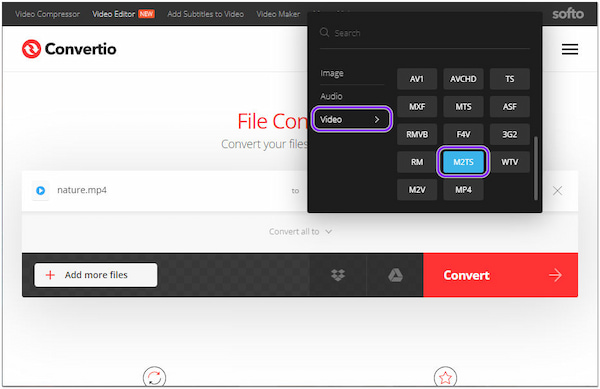The image size is (600, 389).
Task: Click the circular refresh icon at bottom
Action: coord(154,378)
